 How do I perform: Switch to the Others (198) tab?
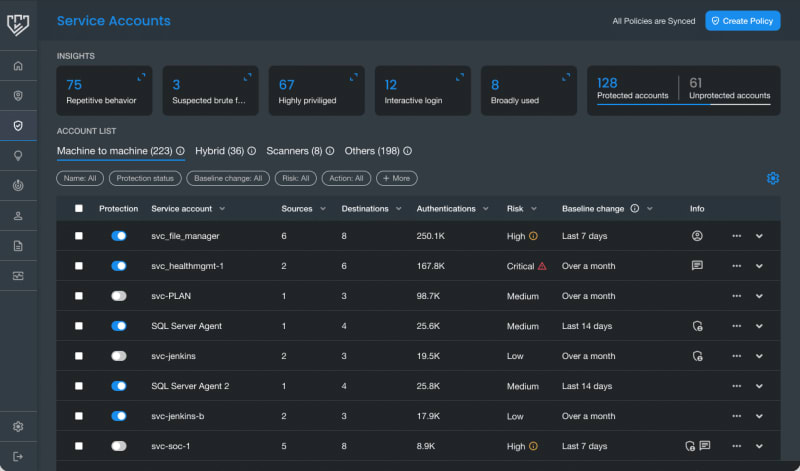coord(372,151)
